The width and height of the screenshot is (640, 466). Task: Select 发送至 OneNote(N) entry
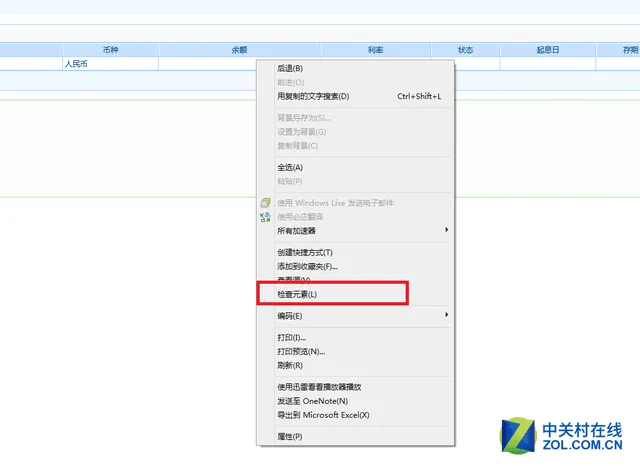(355, 401)
